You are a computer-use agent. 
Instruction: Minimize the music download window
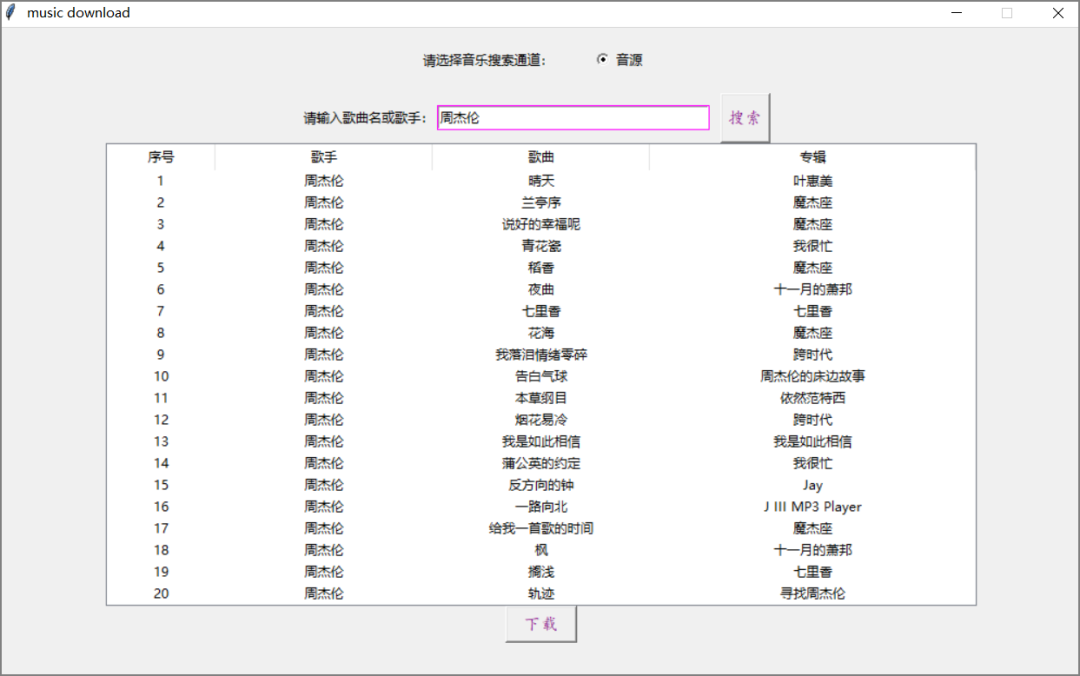[x=956, y=12]
